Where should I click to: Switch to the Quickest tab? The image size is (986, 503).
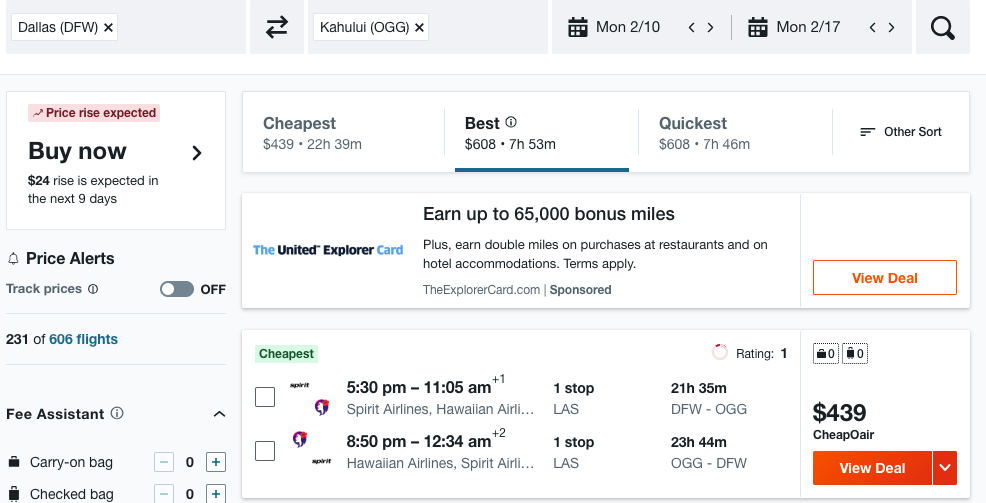pyautogui.click(x=734, y=133)
